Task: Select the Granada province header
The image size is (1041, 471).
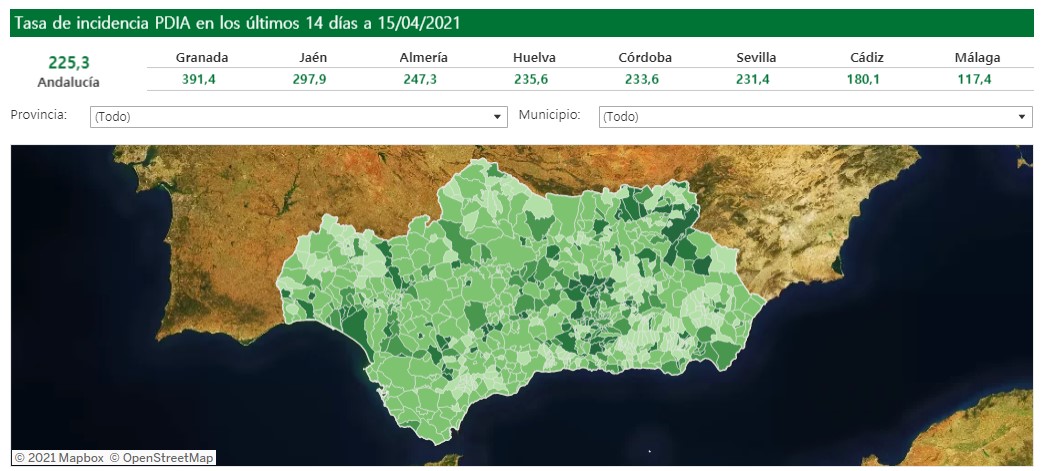Action: pyautogui.click(x=202, y=58)
